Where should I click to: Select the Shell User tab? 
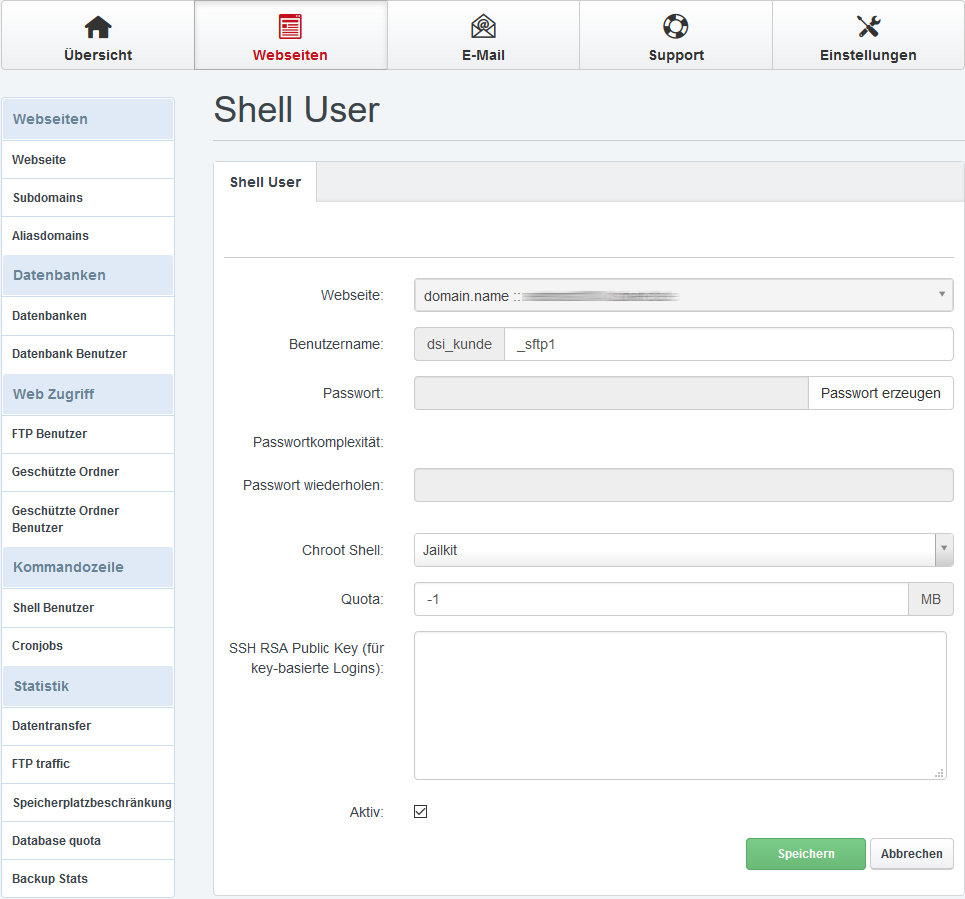tap(265, 182)
